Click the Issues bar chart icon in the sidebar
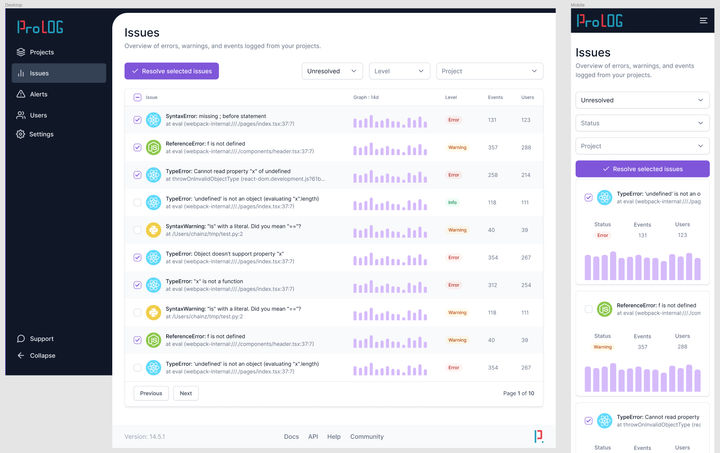The image size is (720, 453). click(21, 73)
